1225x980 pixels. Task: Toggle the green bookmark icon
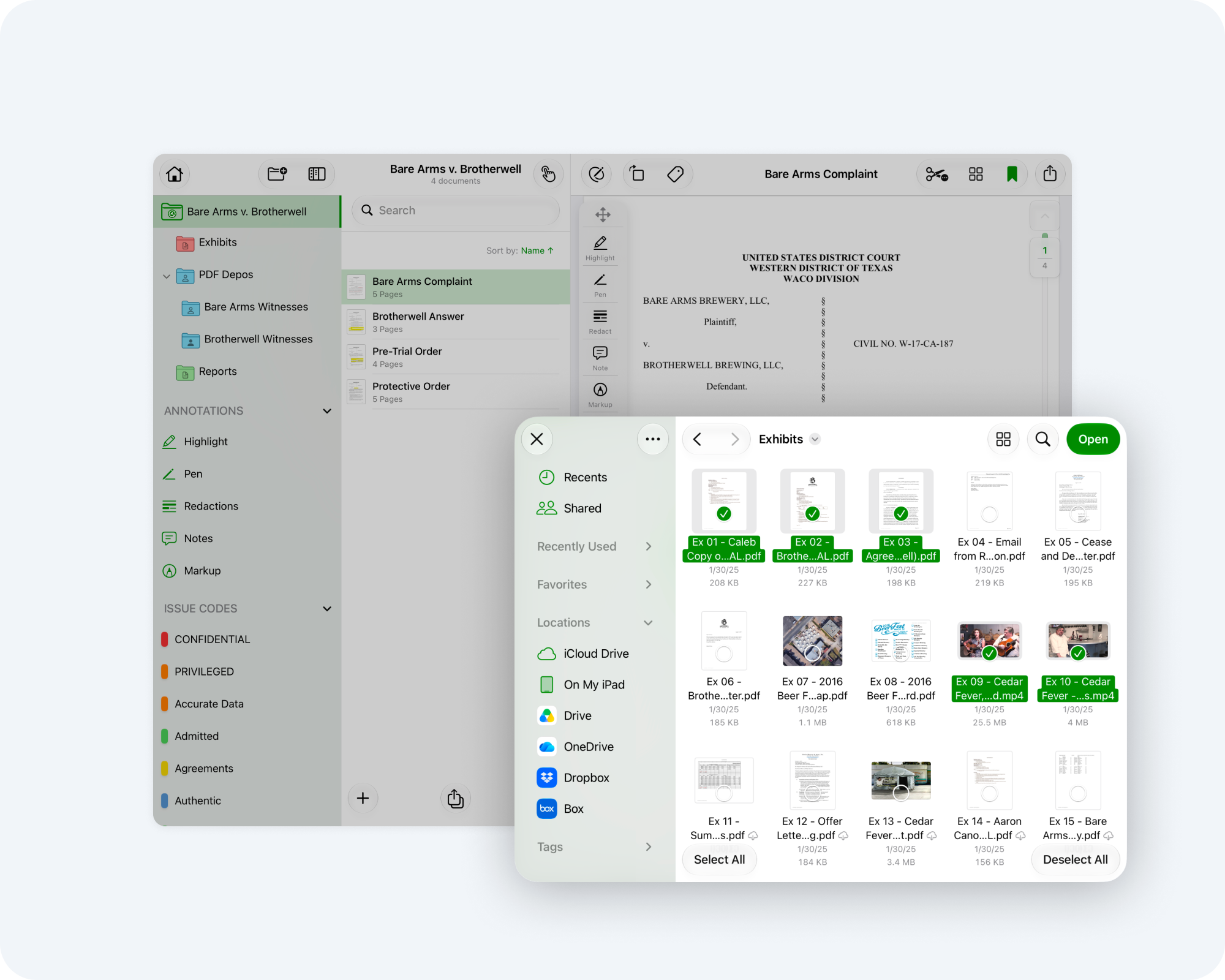point(1012,175)
